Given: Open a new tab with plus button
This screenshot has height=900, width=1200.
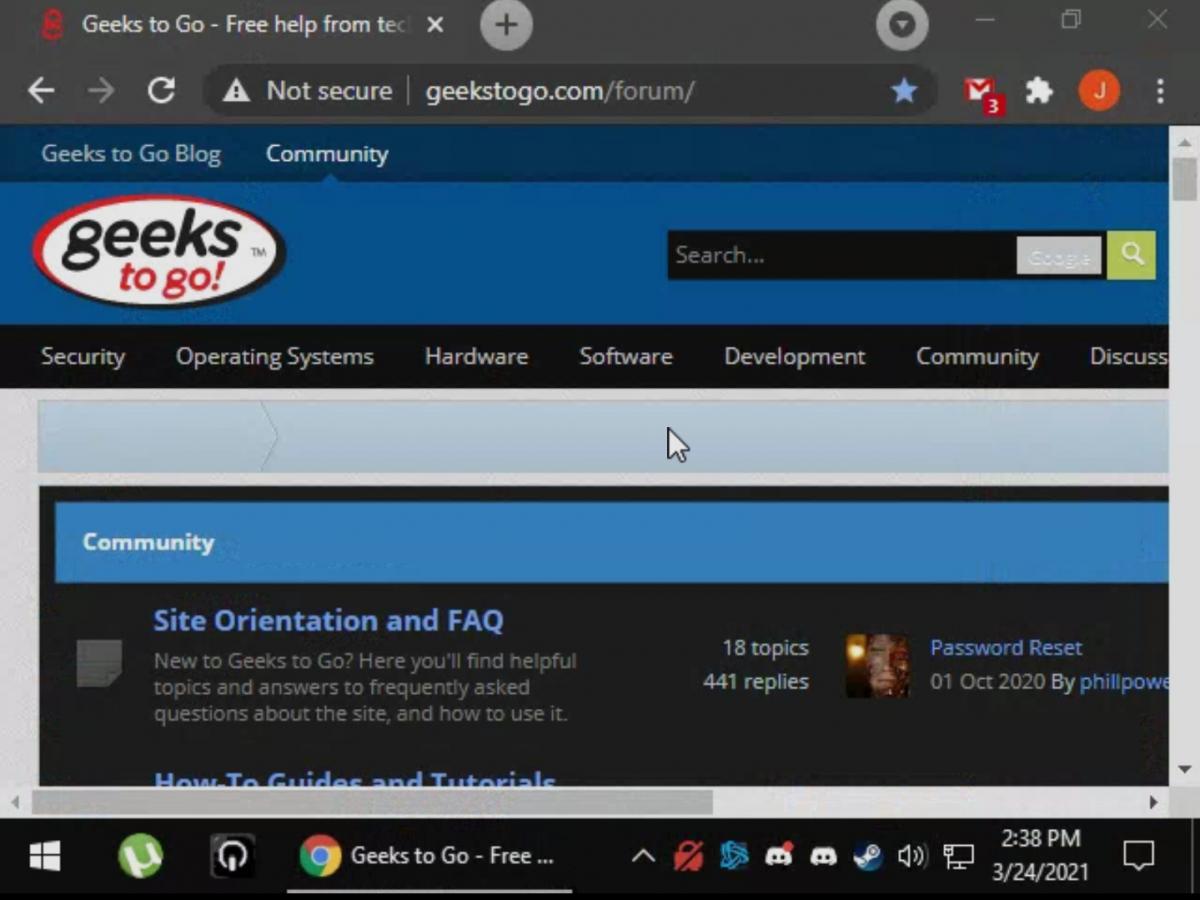Looking at the screenshot, I should pyautogui.click(x=506, y=25).
